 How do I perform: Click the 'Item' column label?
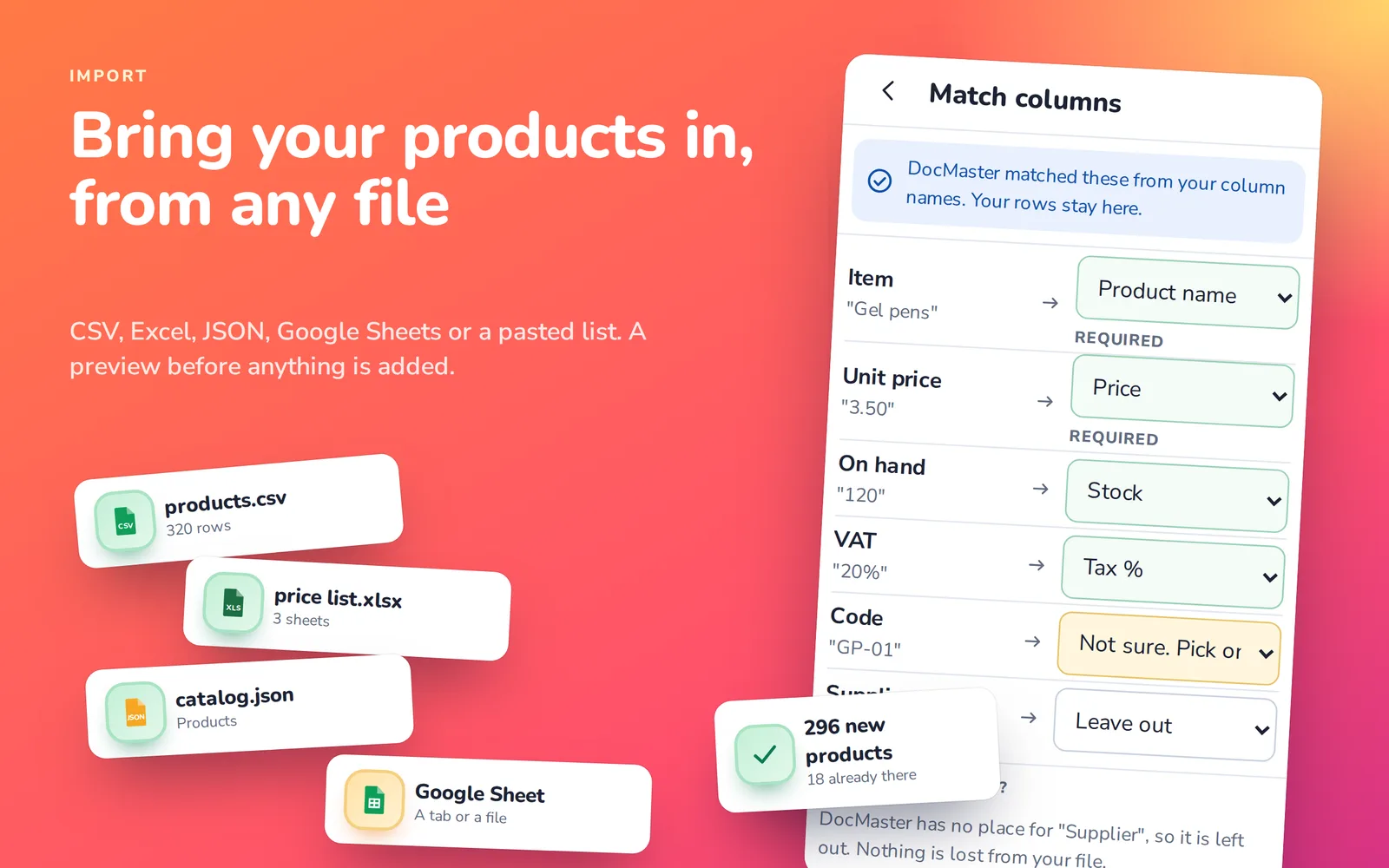click(x=870, y=278)
